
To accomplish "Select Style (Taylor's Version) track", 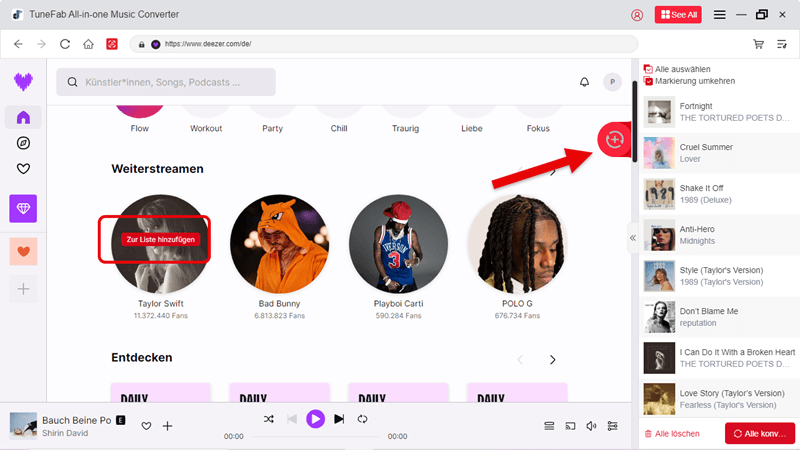I will coord(719,276).
